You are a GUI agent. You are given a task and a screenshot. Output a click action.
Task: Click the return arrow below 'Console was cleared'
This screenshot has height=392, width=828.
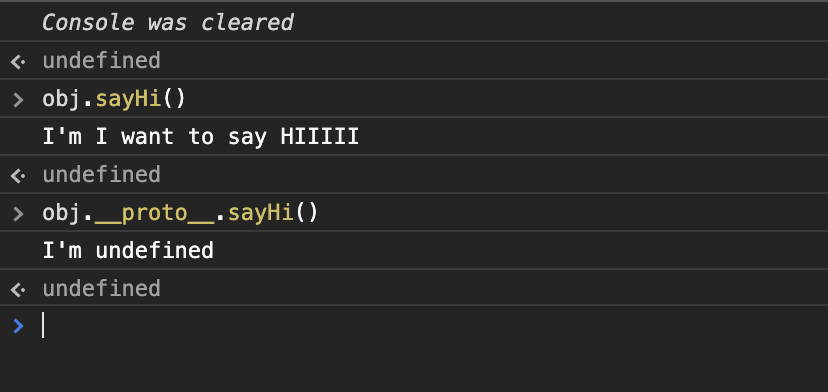18,62
